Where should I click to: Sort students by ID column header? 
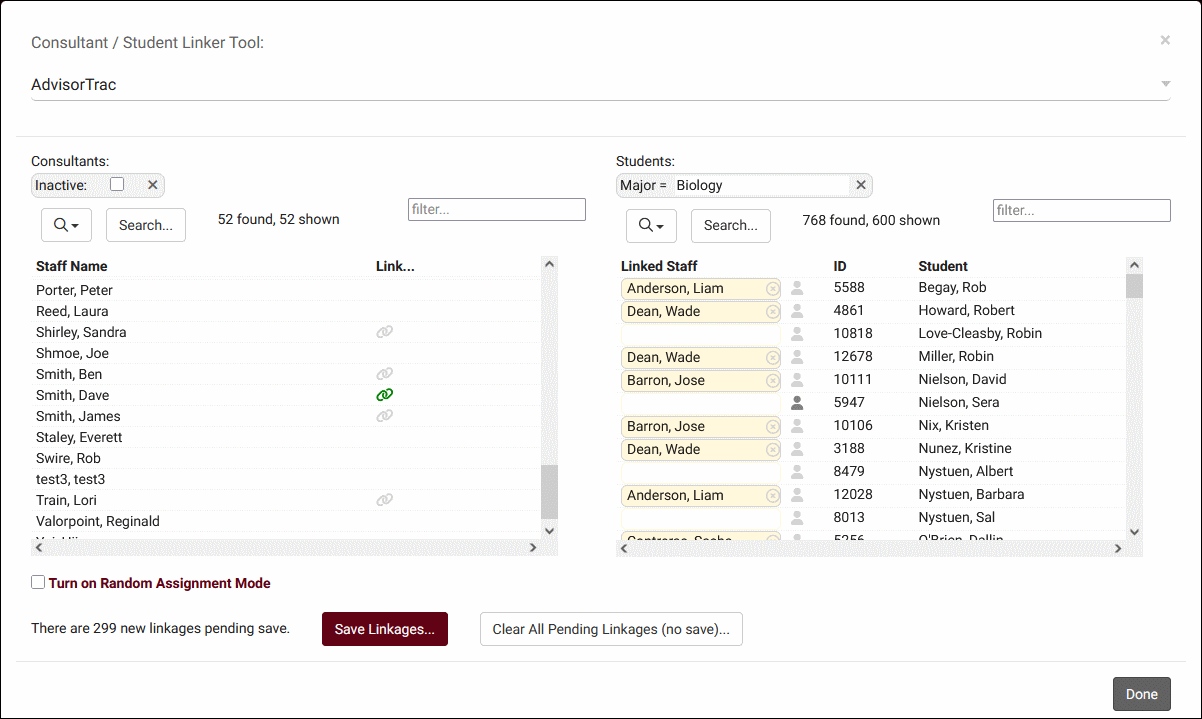click(840, 266)
